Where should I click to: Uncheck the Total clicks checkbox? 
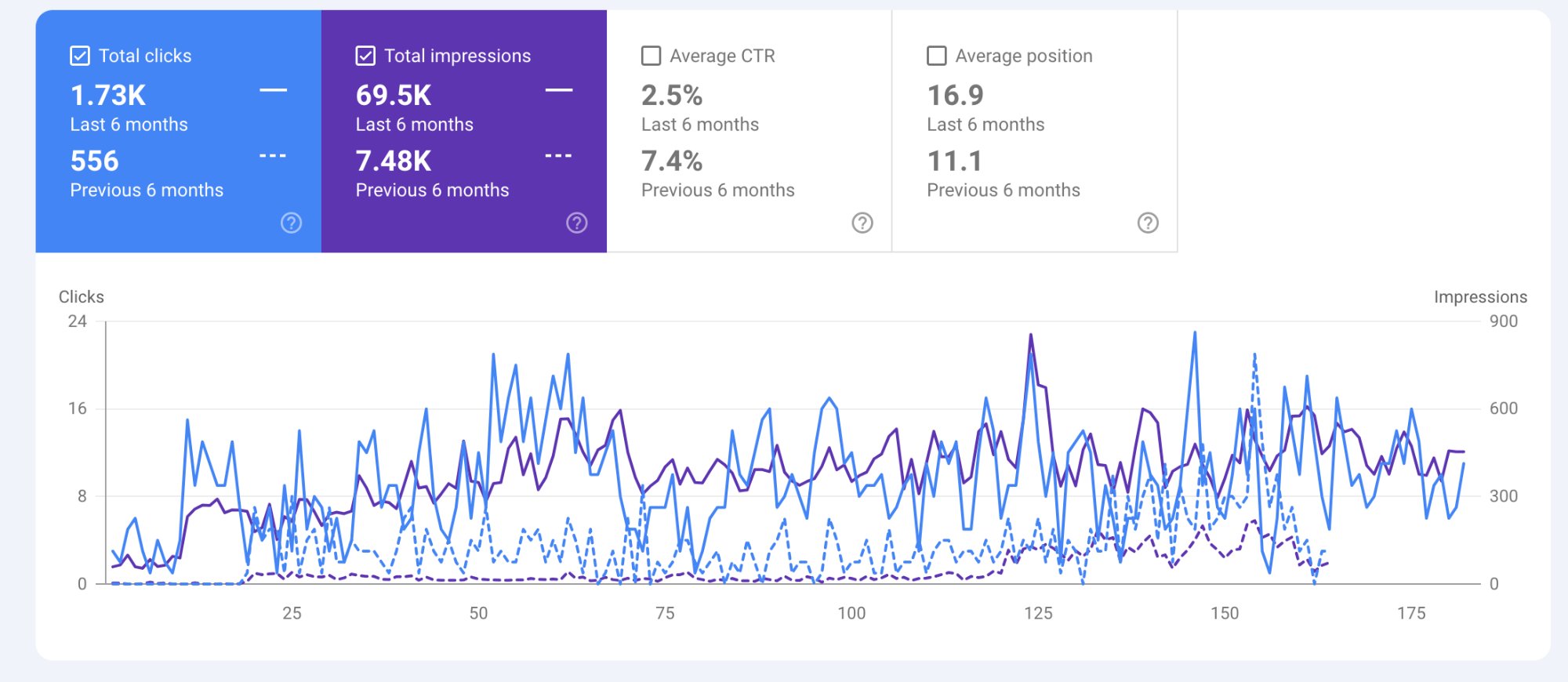[80, 56]
